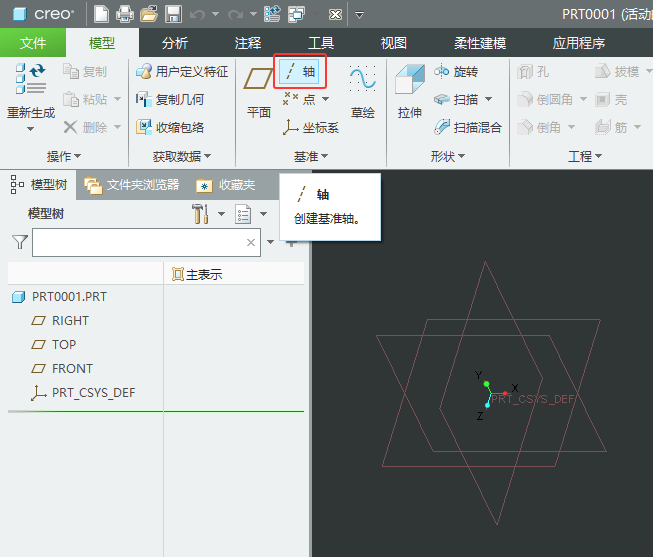653x557 pixels.
Task: Open the model tree show list icon
Action: tap(243, 214)
